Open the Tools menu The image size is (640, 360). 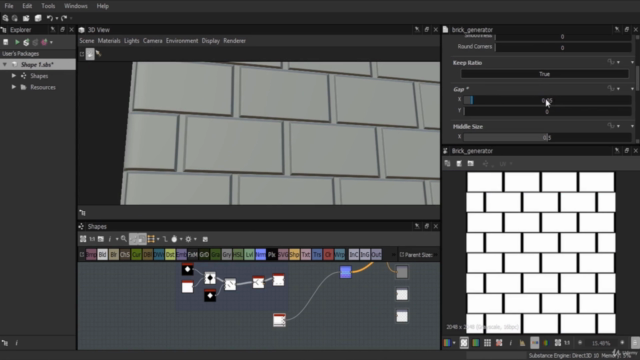pos(48,6)
